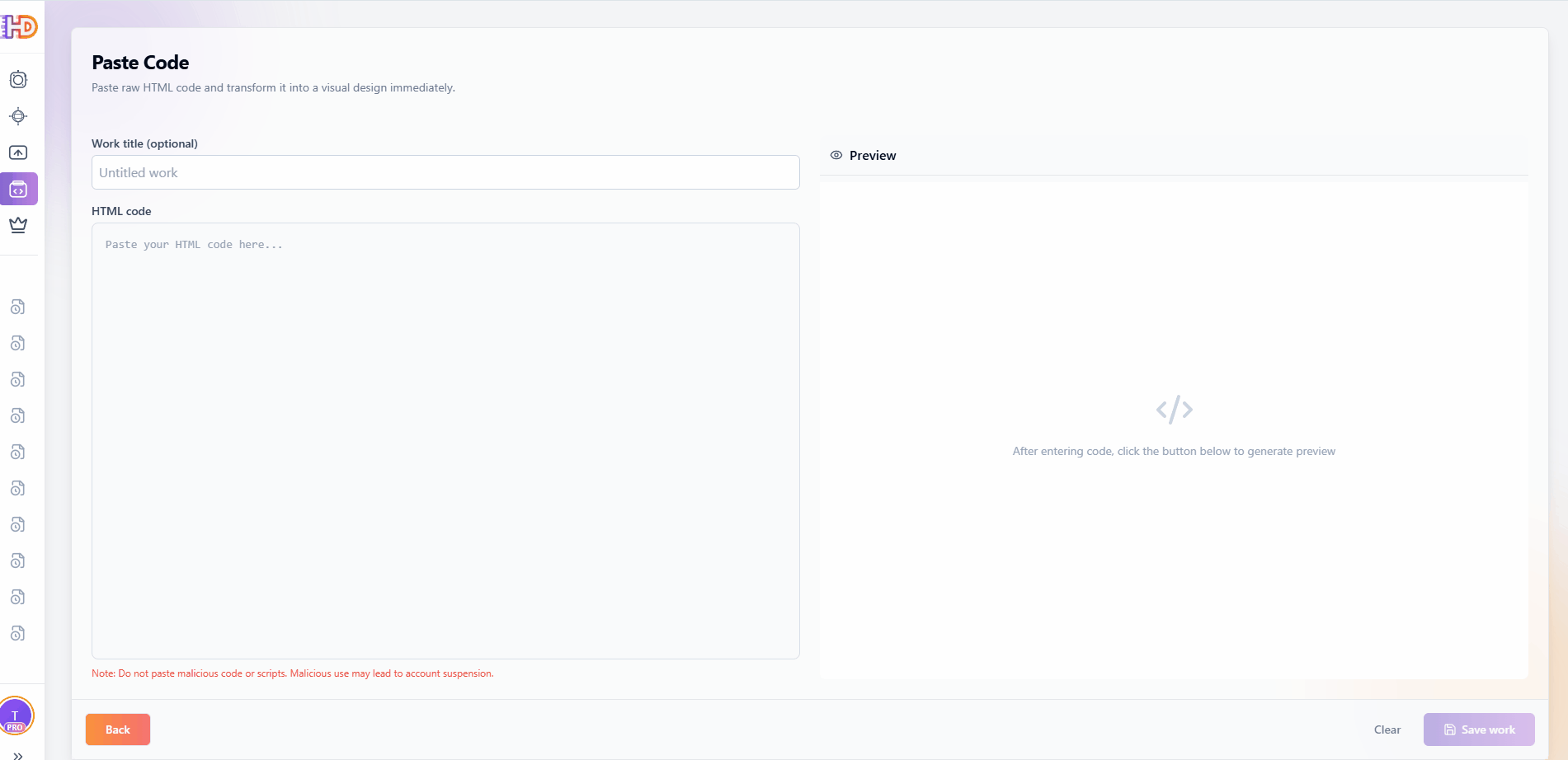Screen dimensions: 1568x760
Task: Open the fifth history file icon in sidebar
Action: [17, 453]
